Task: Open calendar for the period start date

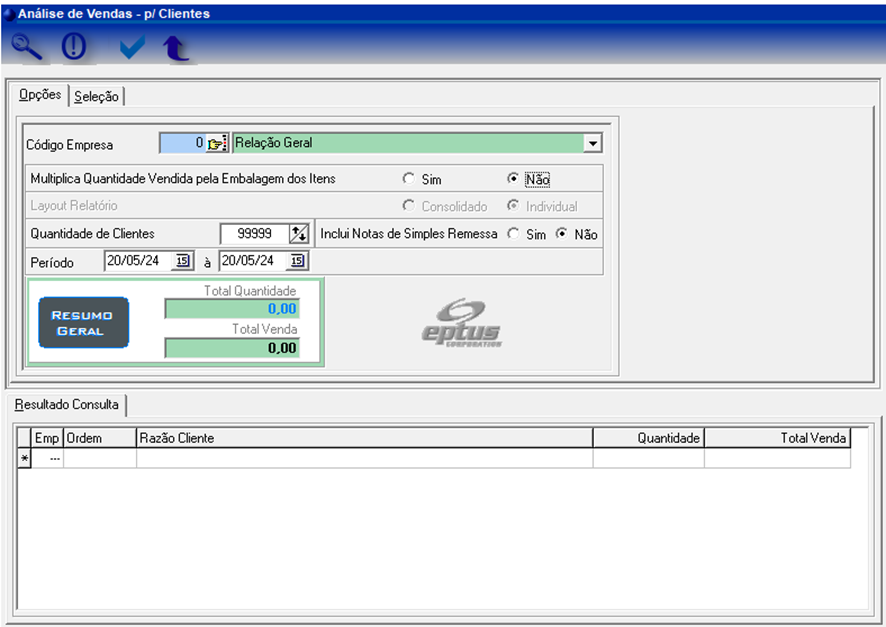Action: click(x=182, y=261)
